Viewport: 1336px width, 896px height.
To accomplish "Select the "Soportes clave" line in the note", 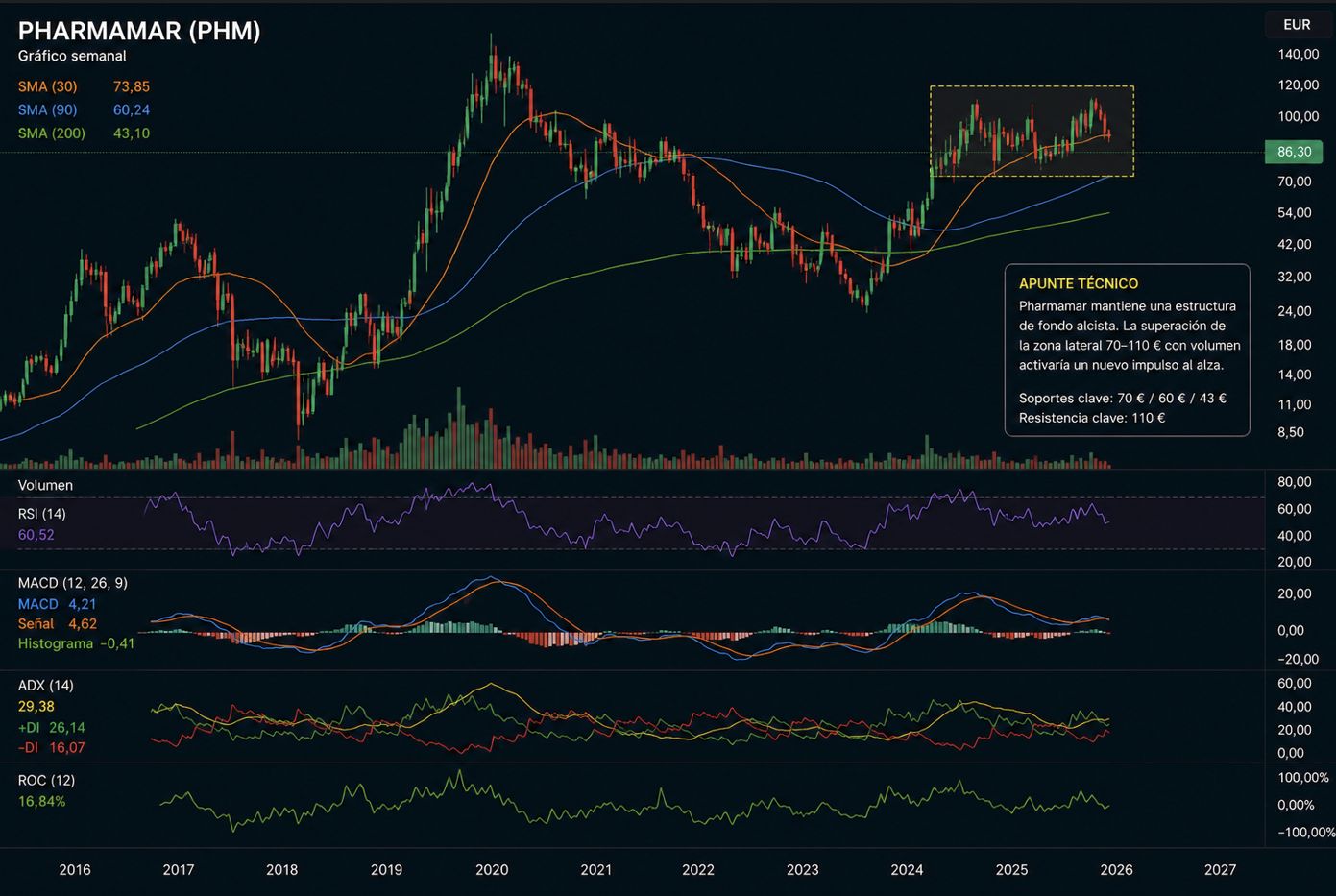I will pyautogui.click(x=1123, y=398).
